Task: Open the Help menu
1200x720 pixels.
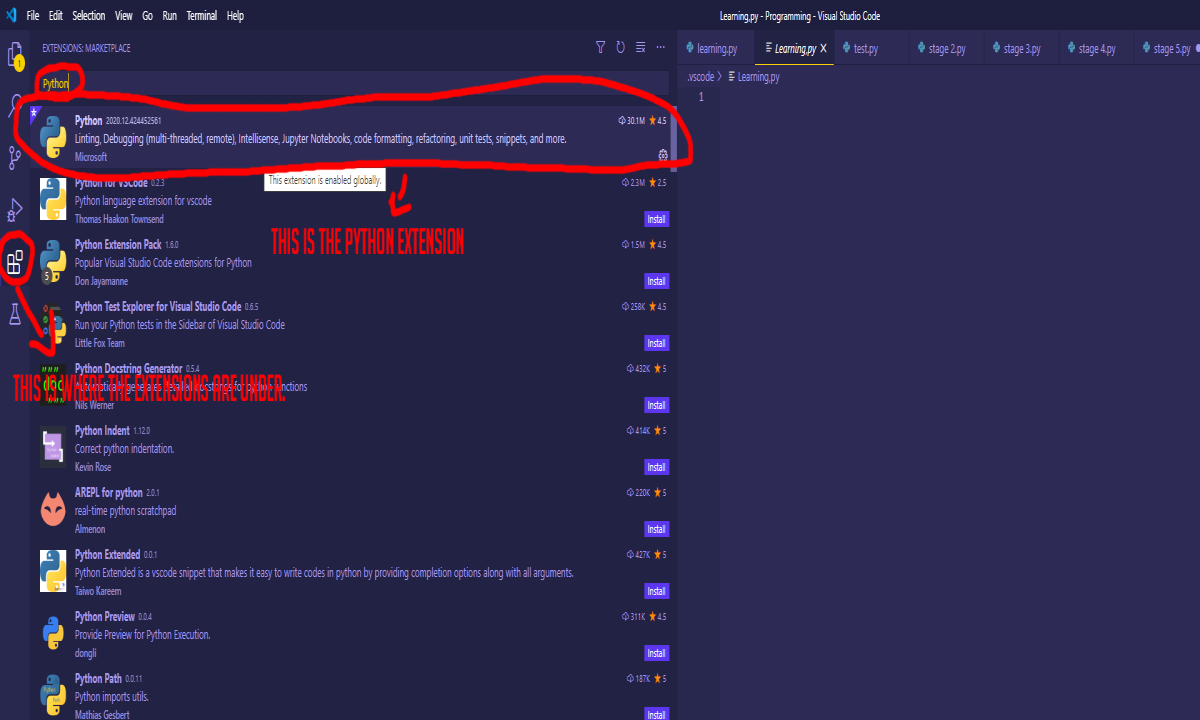Action: [x=235, y=16]
